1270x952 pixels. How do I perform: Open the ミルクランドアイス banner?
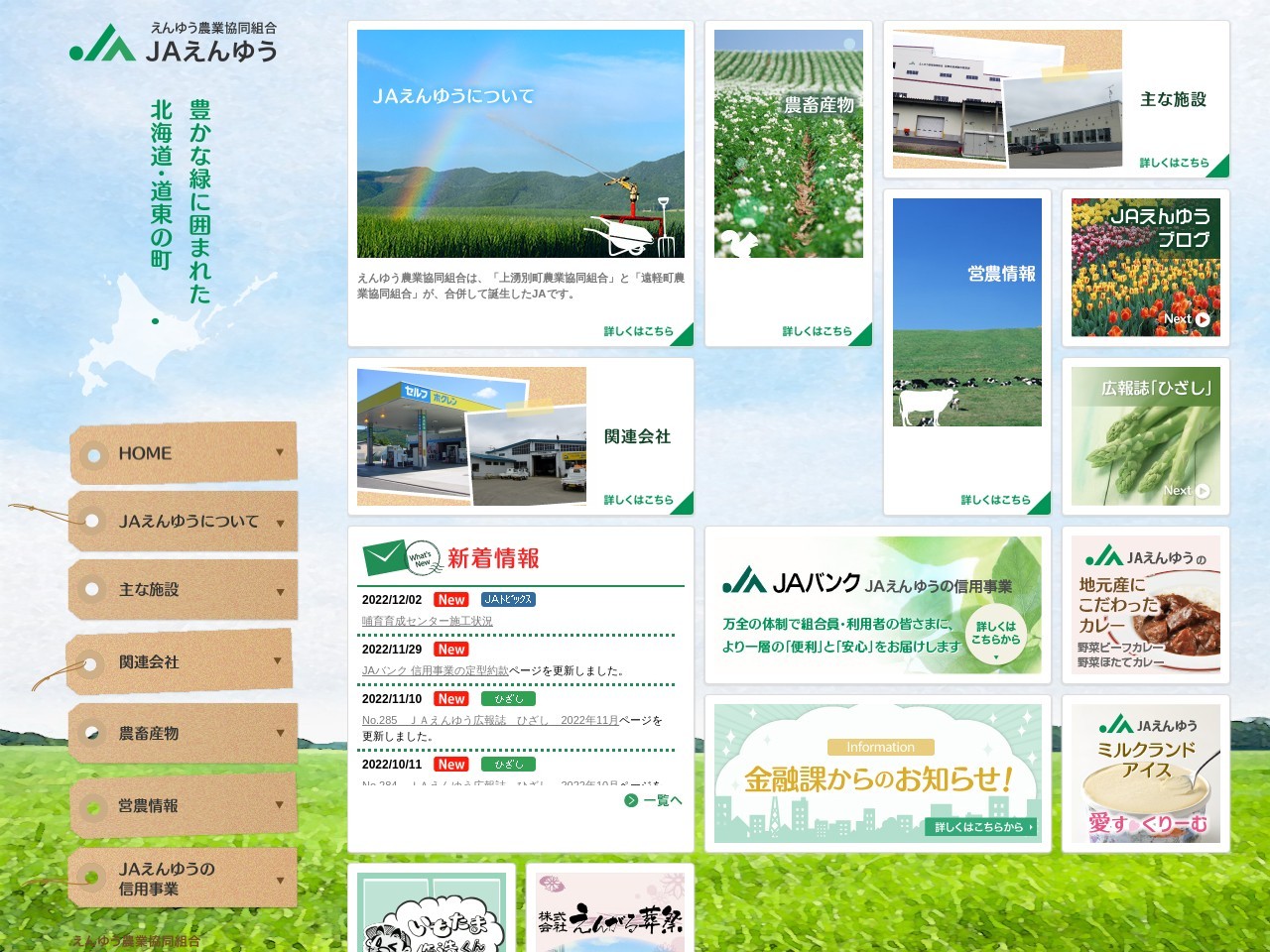coord(1146,773)
